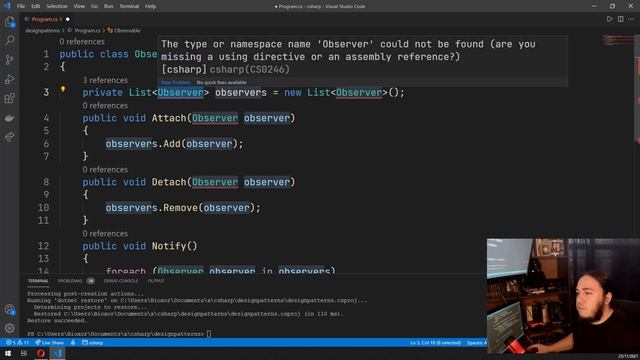Click '0 references' CodeLens above line 1

coord(82,42)
